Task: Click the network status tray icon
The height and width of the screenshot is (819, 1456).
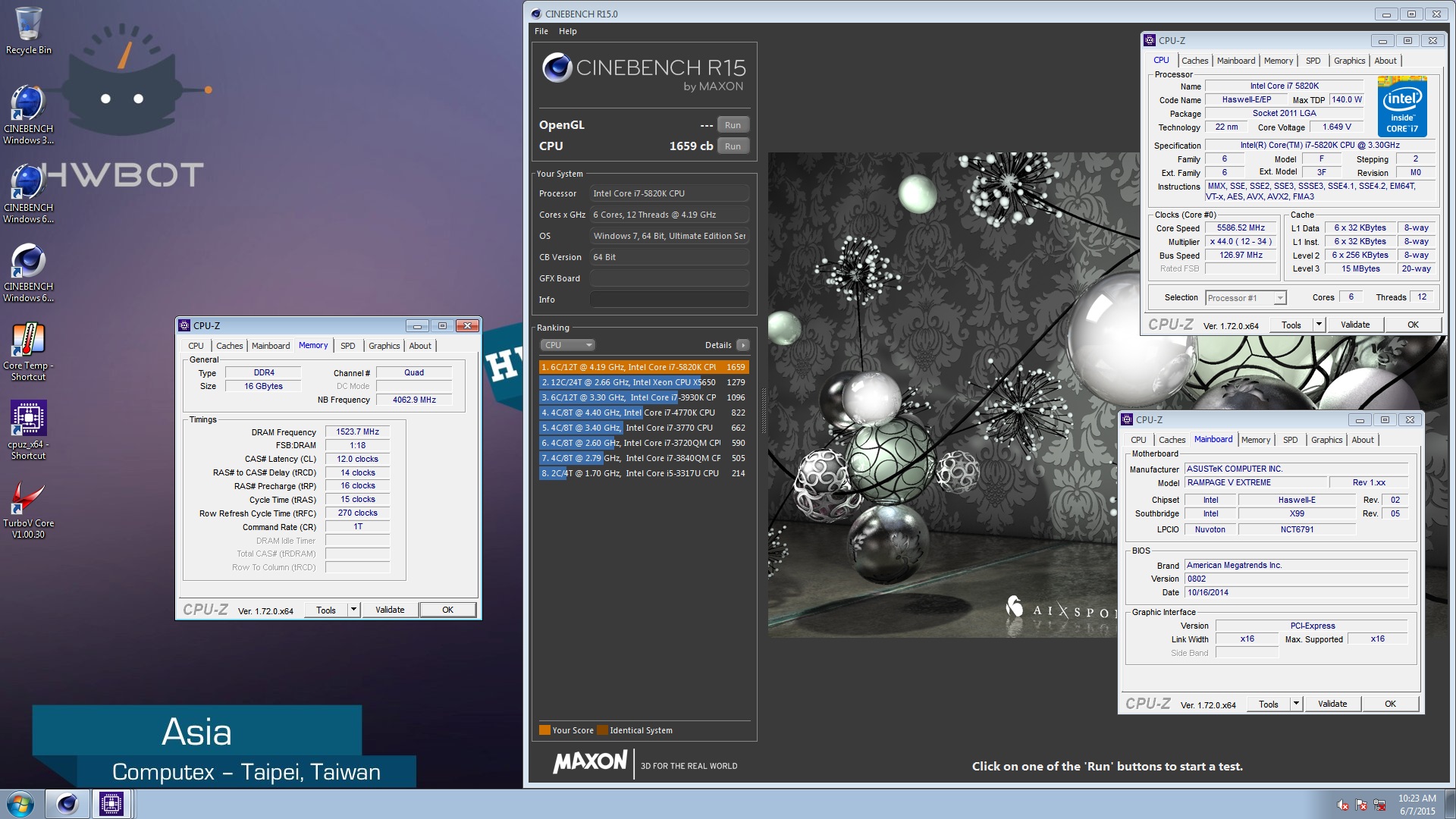Action: [1380, 805]
